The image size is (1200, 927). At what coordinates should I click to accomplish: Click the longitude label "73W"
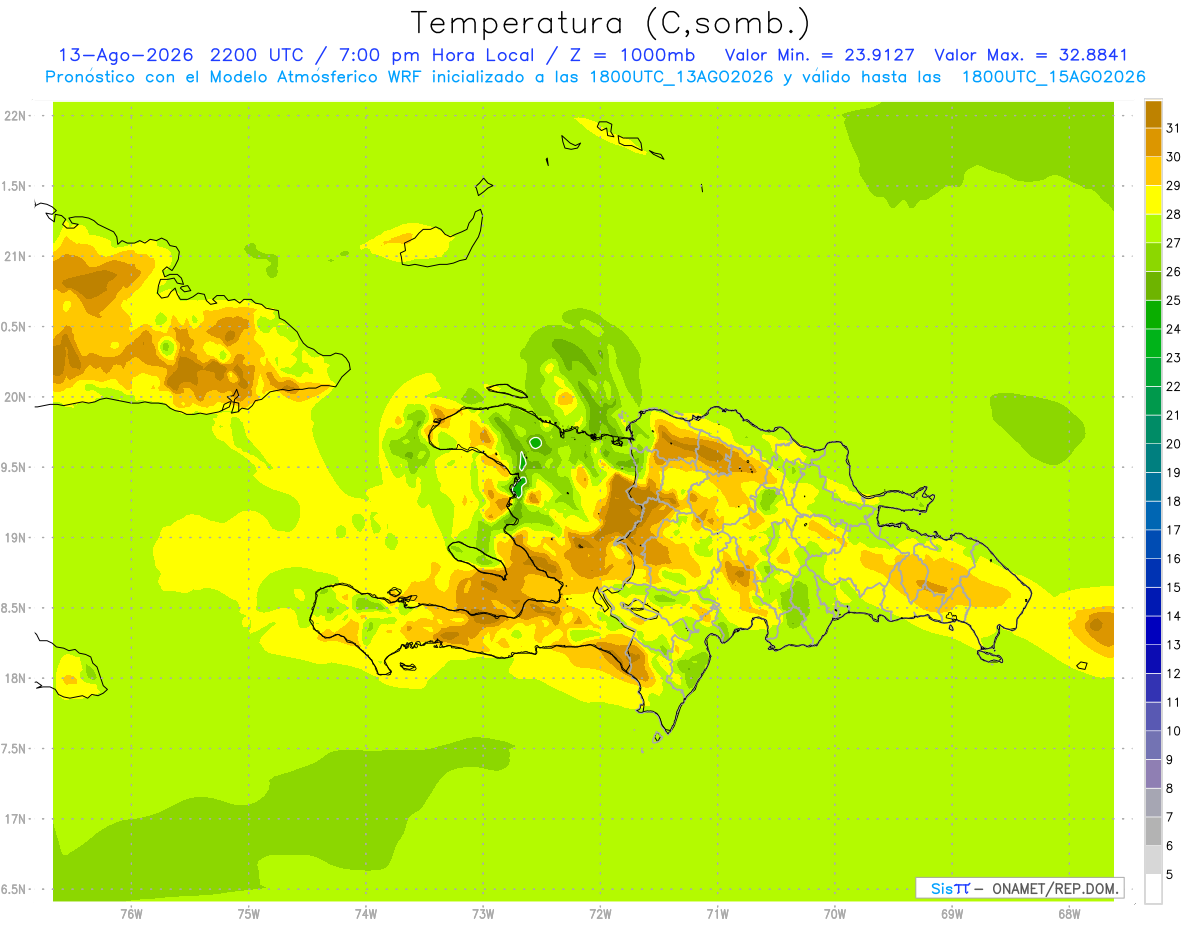pos(483,914)
